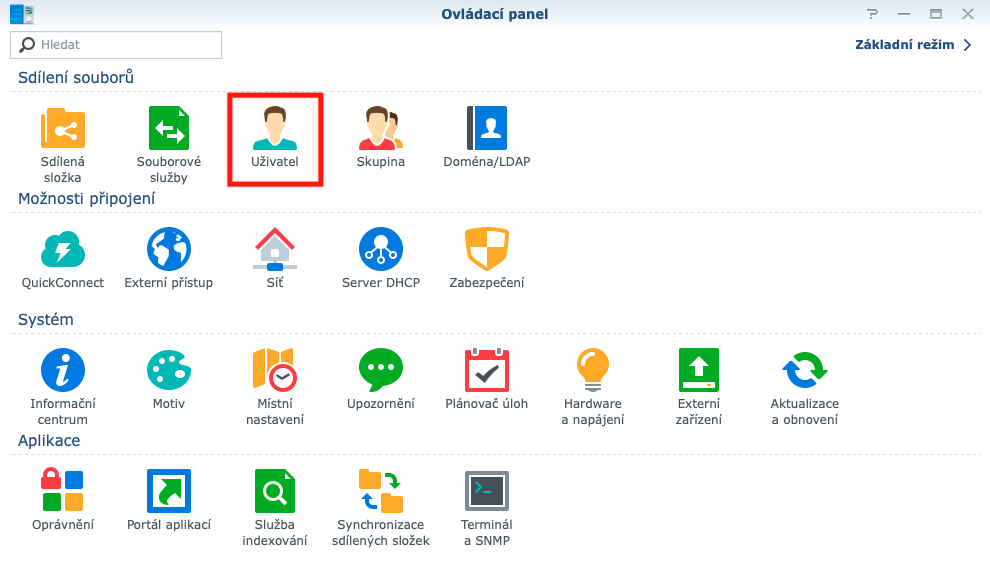This screenshot has height=563, width=990.
Task: Open Plánovač úloh task scheduler
Action: 487,370
